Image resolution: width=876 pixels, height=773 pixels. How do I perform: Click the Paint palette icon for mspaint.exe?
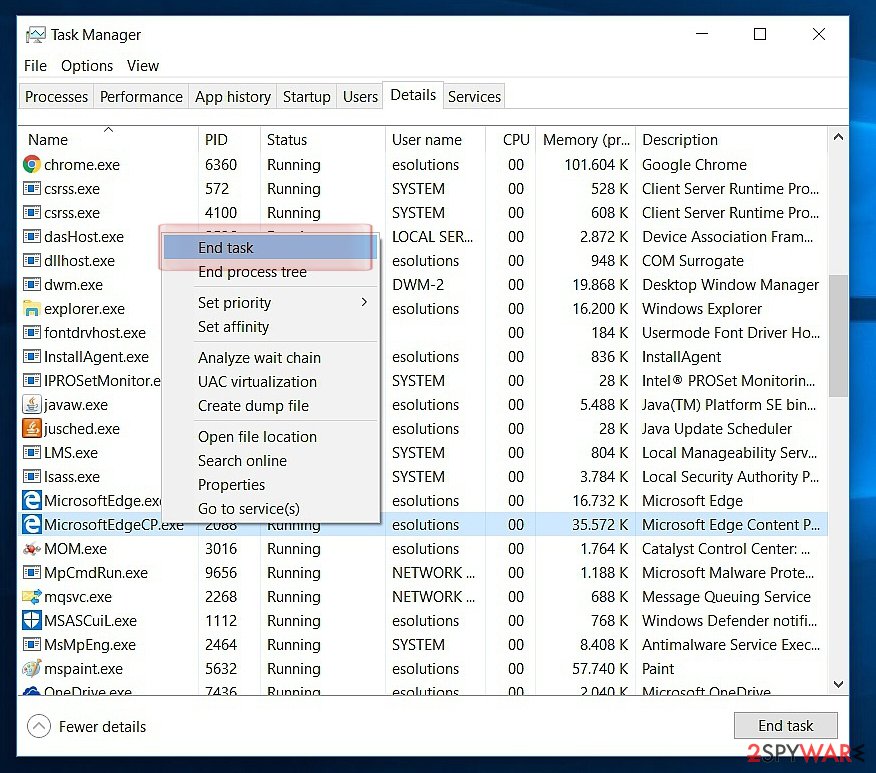32,668
